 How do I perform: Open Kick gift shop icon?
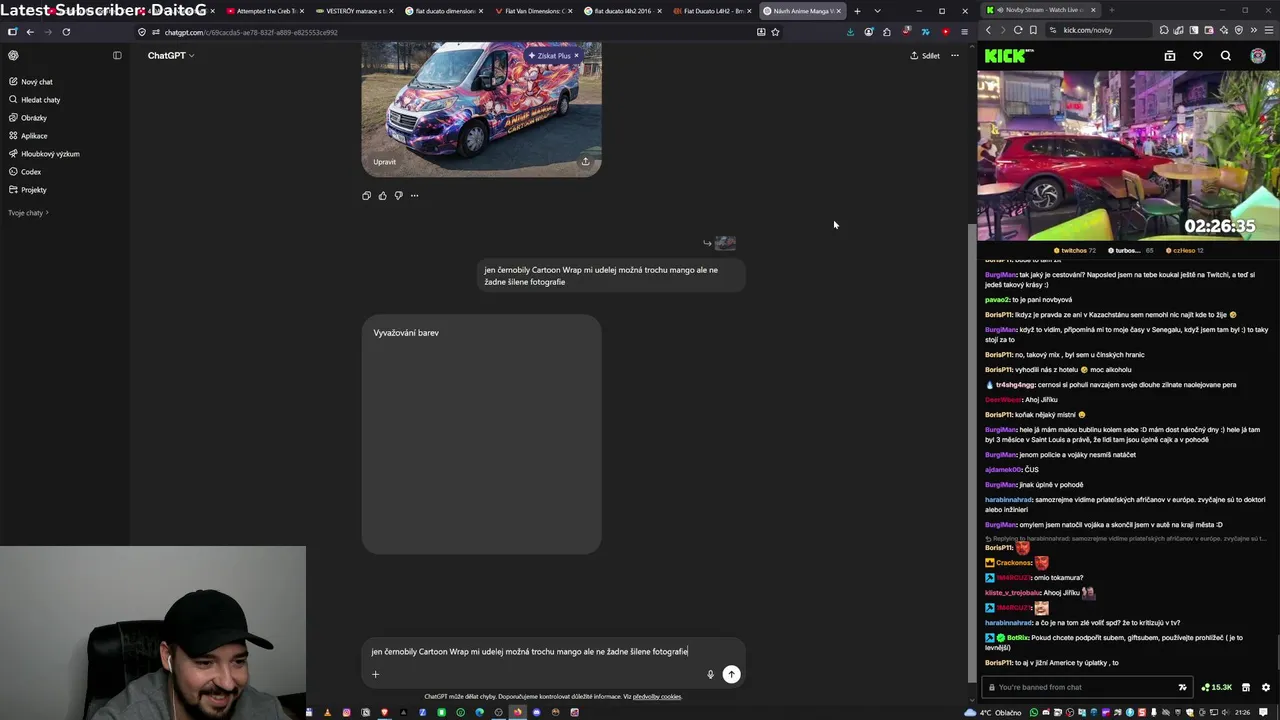click(1246, 688)
